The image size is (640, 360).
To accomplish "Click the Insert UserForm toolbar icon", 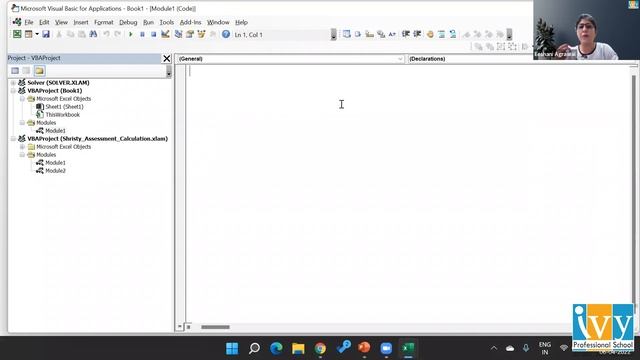I will point(28,34).
